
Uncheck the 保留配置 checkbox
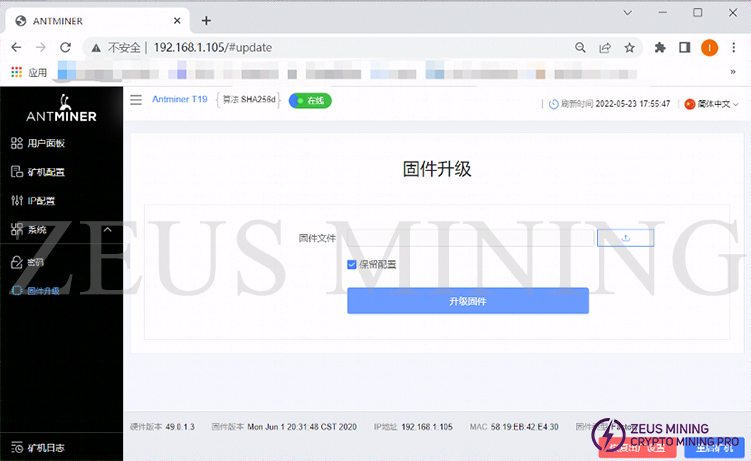tap(352, 264)
